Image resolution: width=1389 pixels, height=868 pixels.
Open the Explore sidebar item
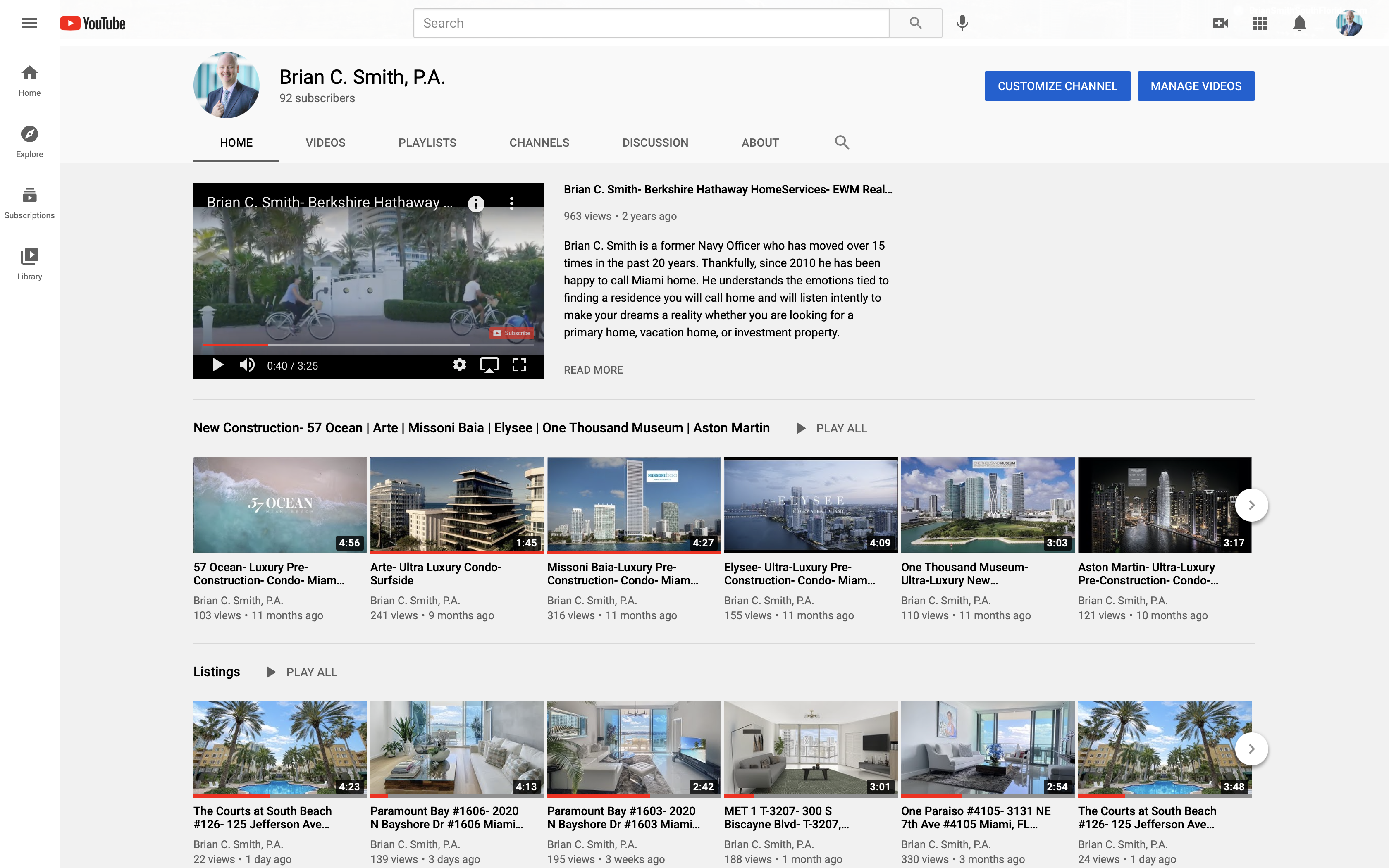click(x=29, y=141)
